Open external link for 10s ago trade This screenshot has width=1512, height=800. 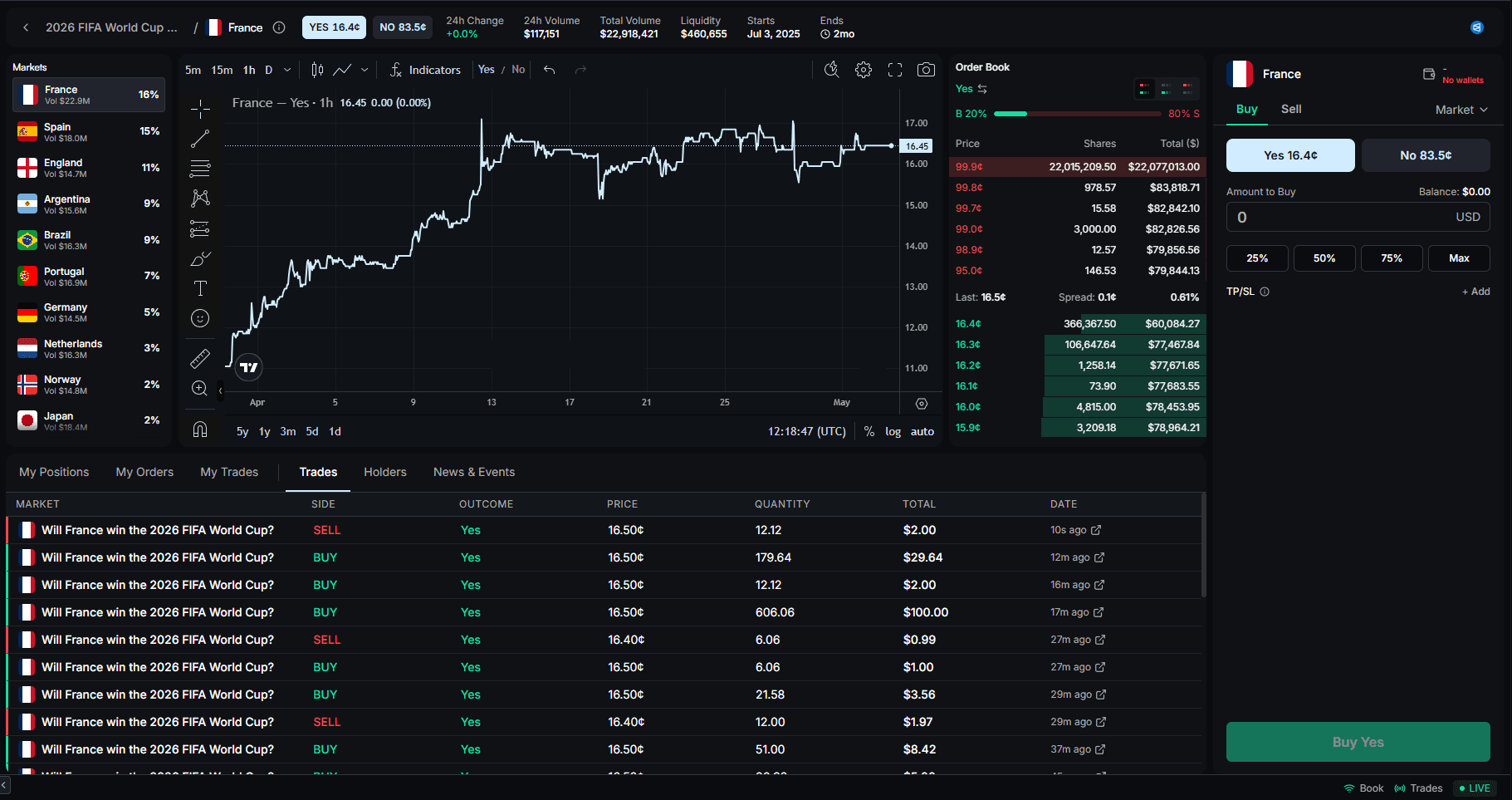[x=1096, y=530]
